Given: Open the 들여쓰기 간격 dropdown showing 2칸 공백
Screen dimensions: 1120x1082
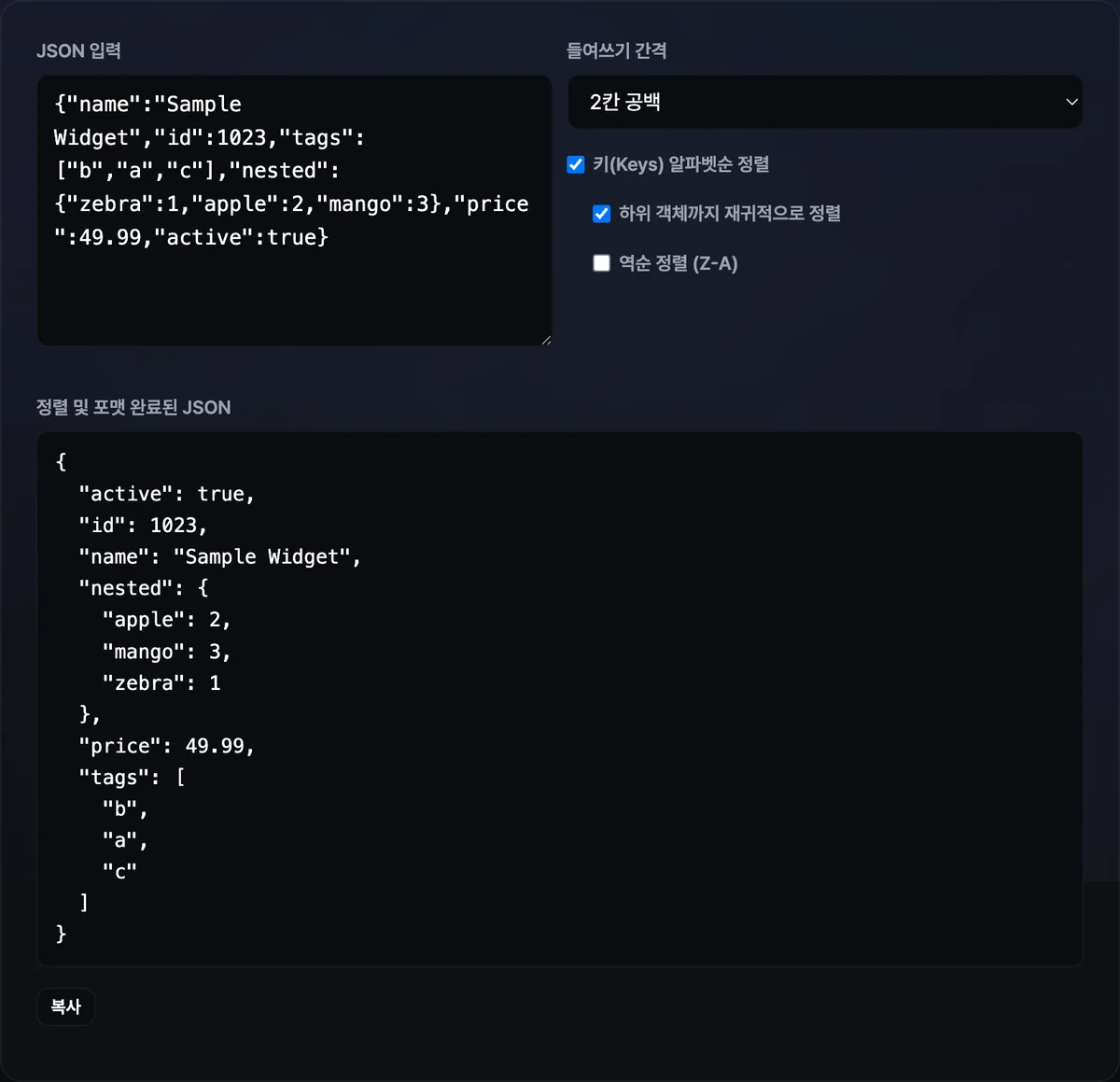Looking at the screenshot, I should [x=825, y=102].
